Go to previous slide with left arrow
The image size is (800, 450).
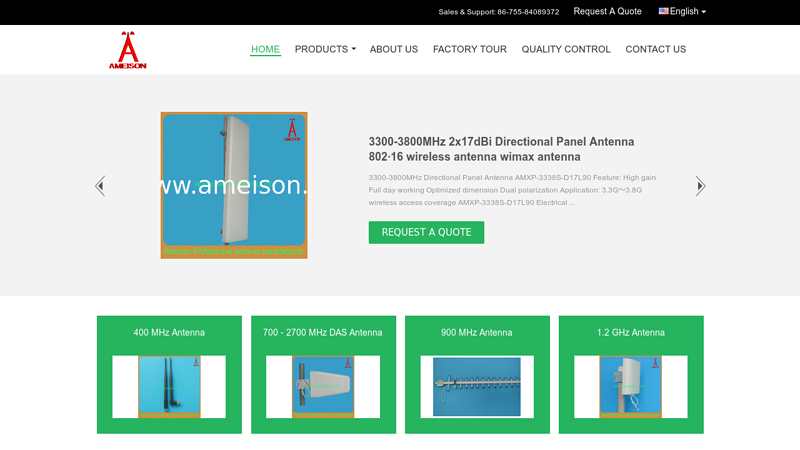[100, 186]
